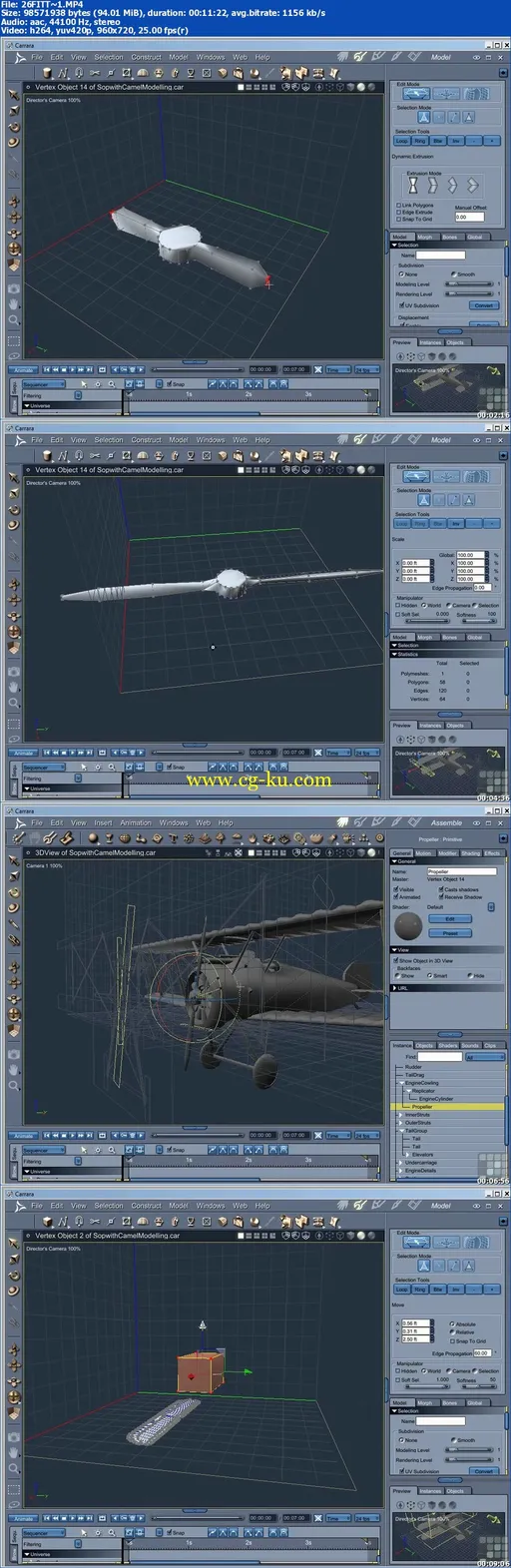
Task: Click Manual Offset field in 02:16 frame
Action: pyautogui.click(x=468, y=217)
